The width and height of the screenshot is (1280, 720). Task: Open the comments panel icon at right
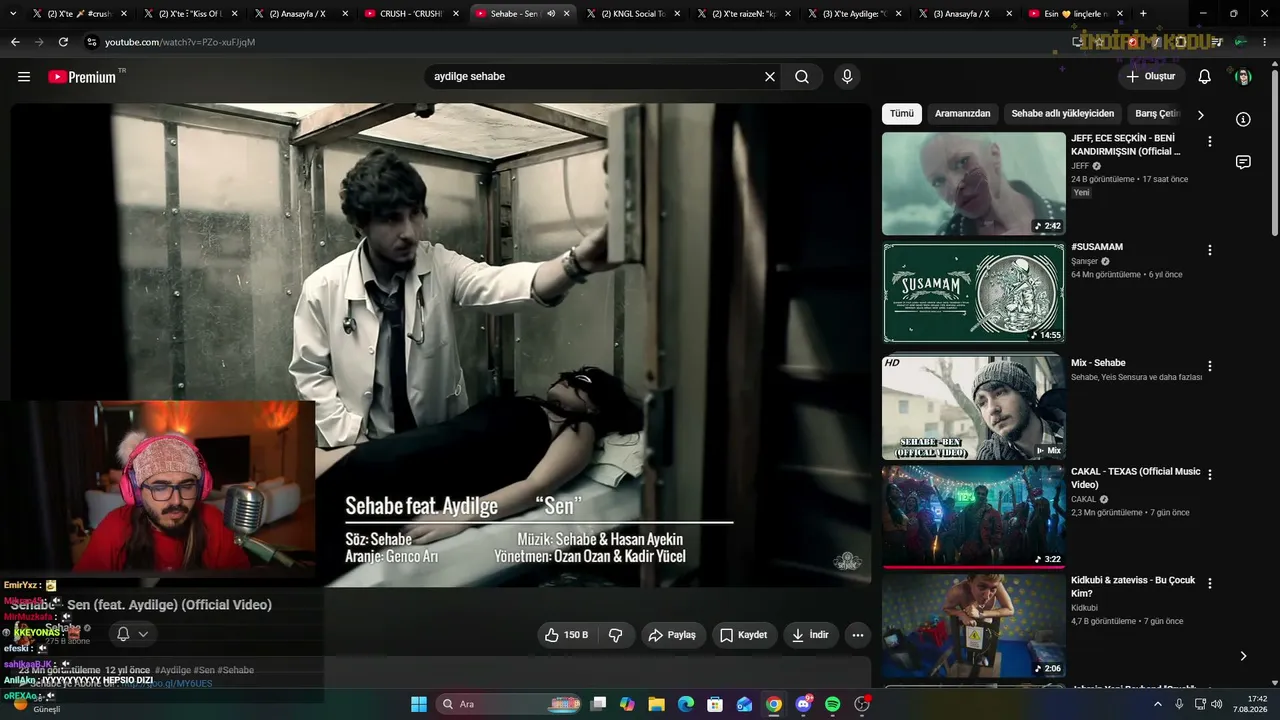[x=1243, y=162]
